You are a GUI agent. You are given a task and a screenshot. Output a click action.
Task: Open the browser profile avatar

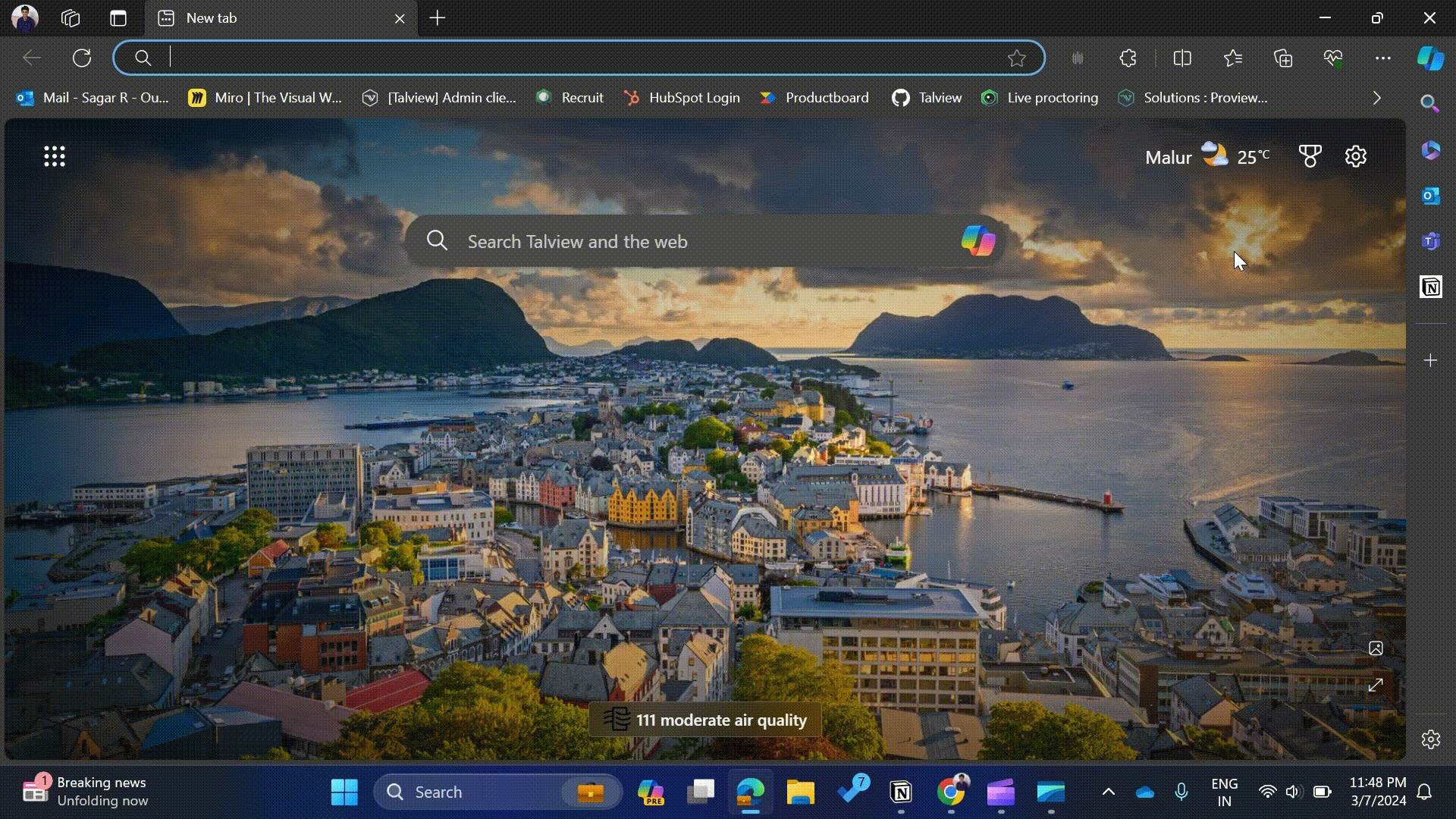[x=25, y=17]
